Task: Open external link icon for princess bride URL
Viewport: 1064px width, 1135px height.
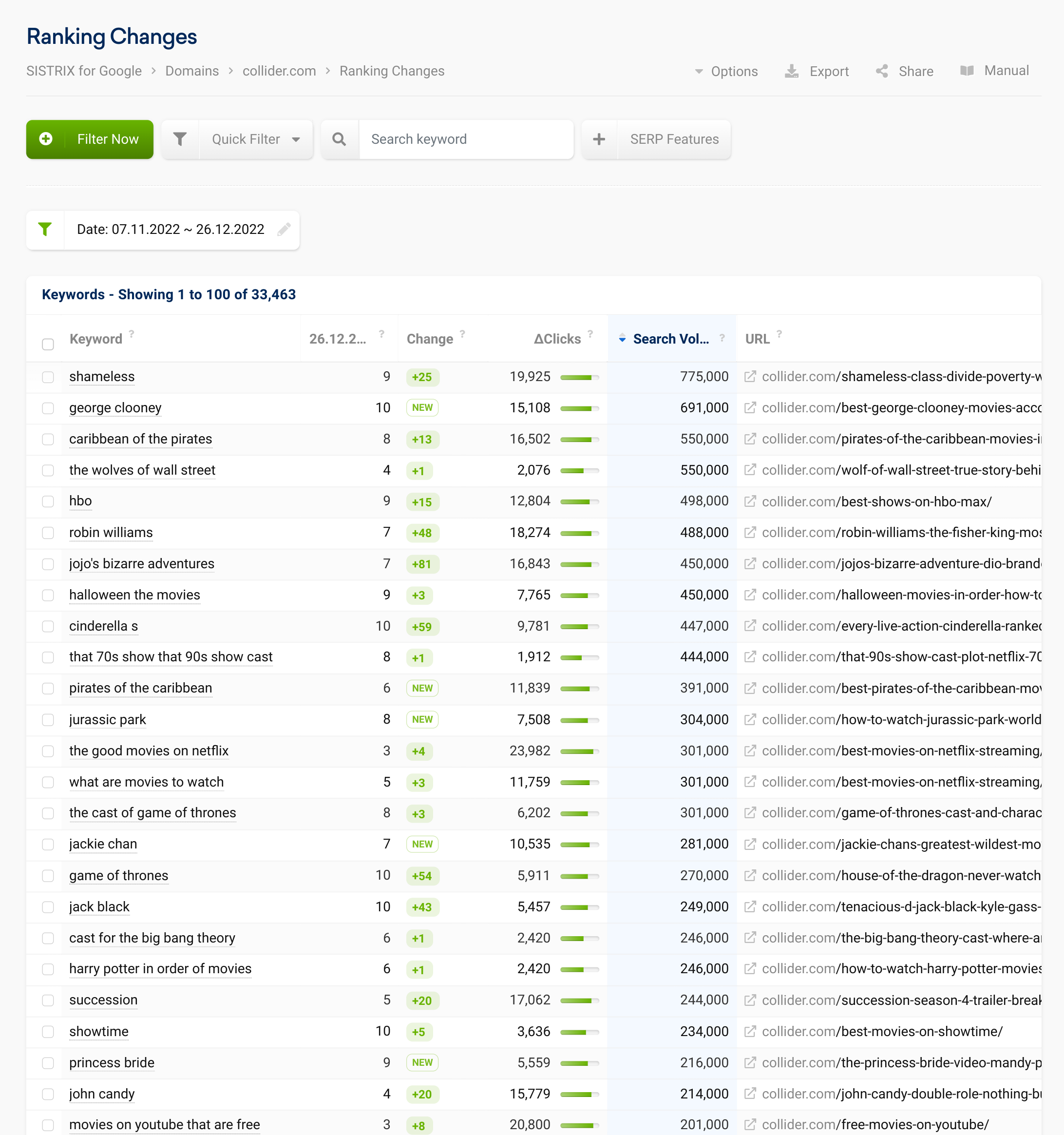Action: pos(751,1062)
